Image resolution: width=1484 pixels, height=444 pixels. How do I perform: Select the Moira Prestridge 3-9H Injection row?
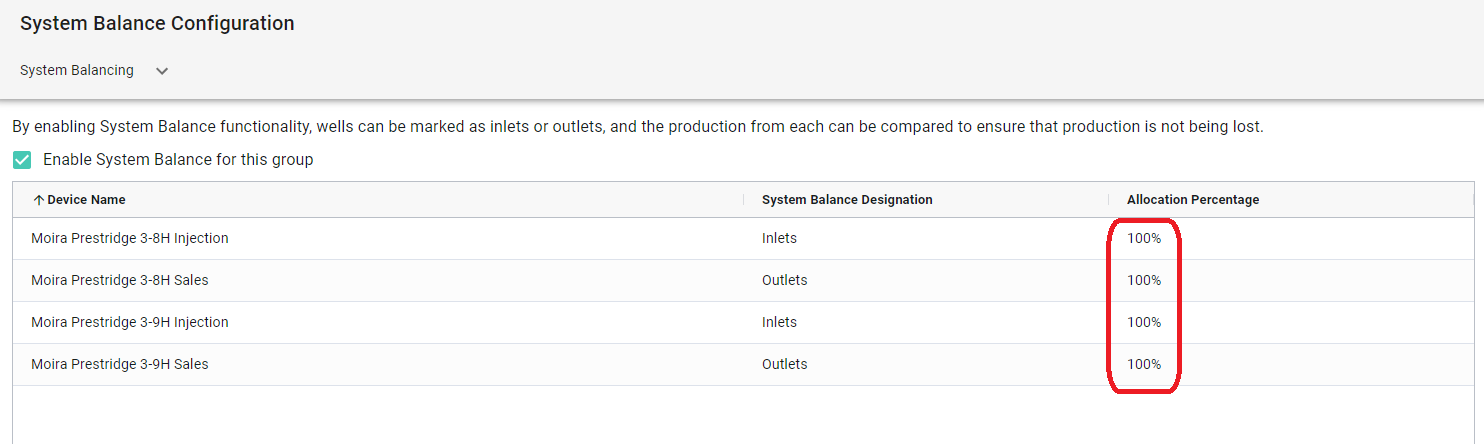click(743, 323)
